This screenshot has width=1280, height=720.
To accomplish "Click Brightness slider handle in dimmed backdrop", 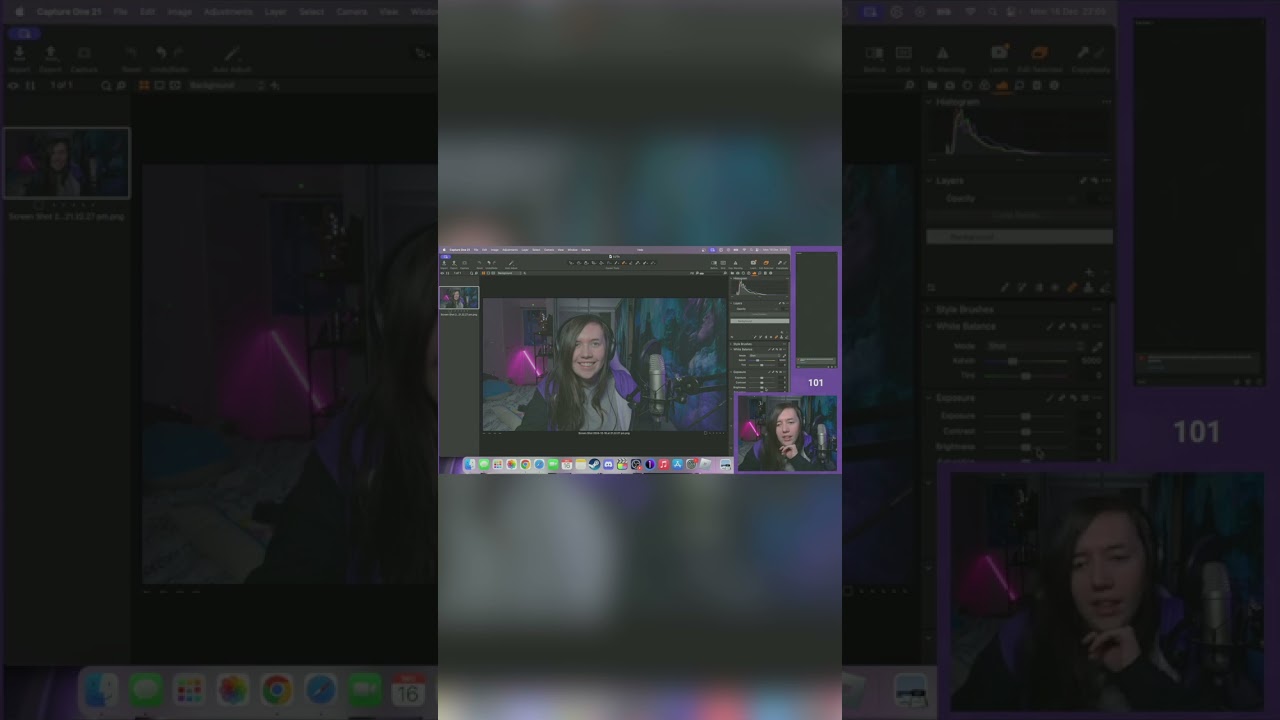I will coord(1026,447).
